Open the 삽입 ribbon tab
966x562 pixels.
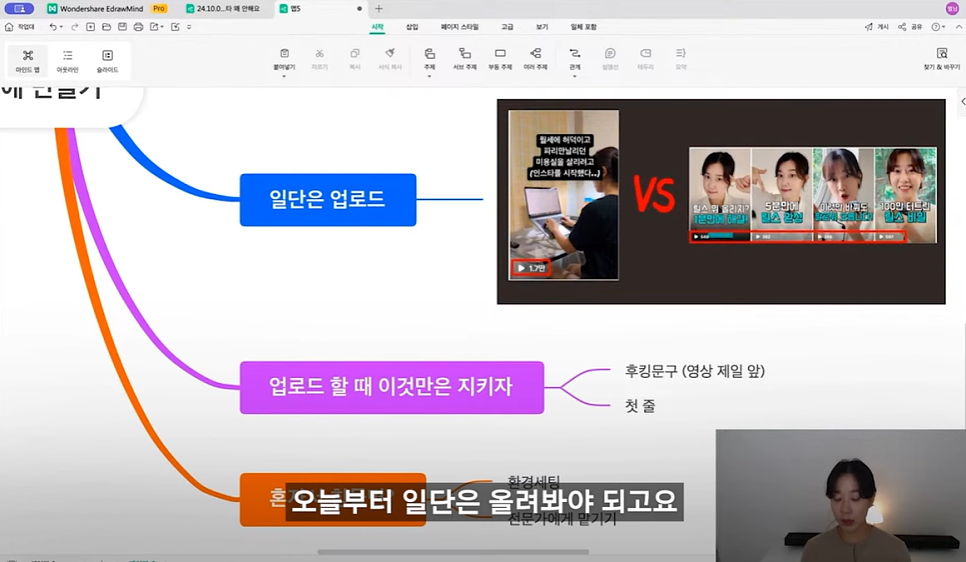412,27
